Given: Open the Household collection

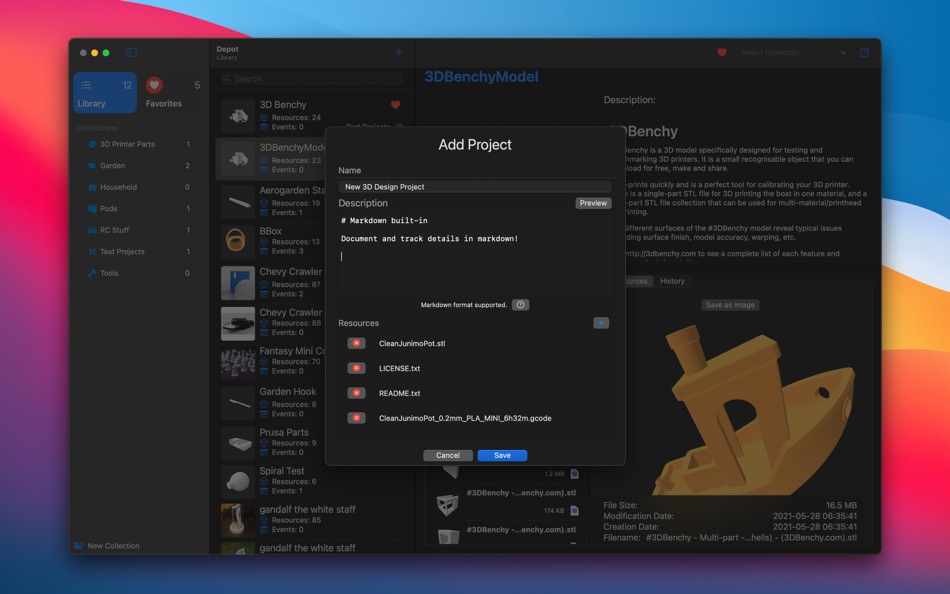Looking at the screenshot, I should point(139,187).
